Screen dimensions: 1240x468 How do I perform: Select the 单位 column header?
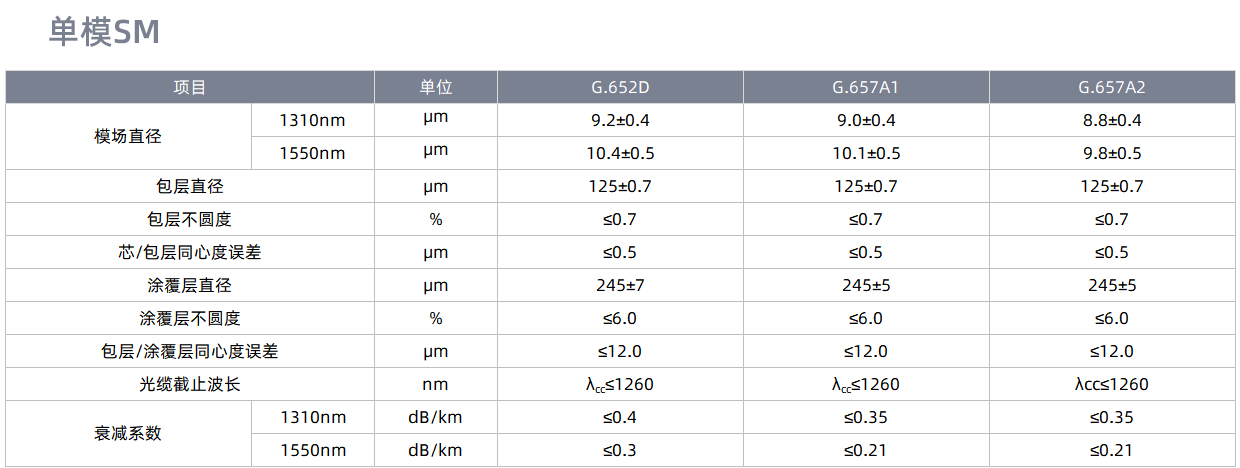[436, 87]
